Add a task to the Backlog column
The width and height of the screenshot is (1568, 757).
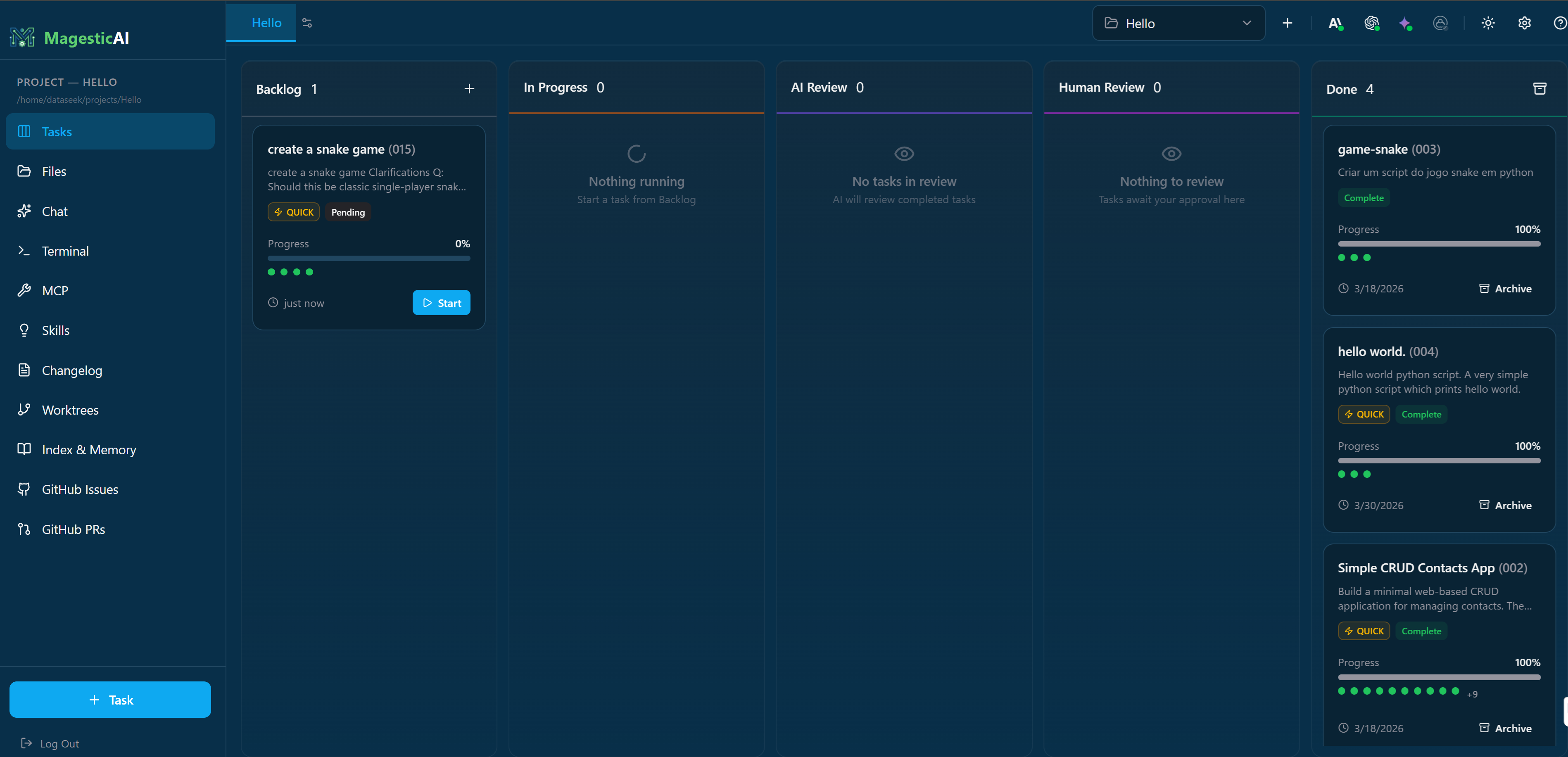tap(469, 89)
